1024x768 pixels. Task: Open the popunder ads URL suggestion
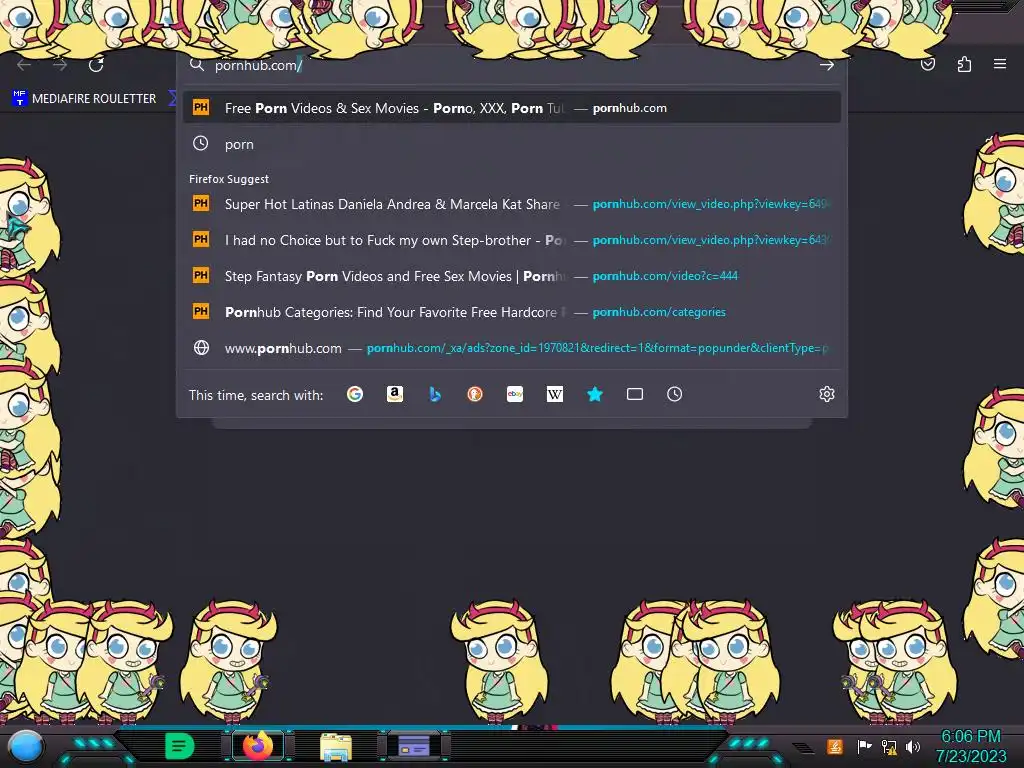512,347
